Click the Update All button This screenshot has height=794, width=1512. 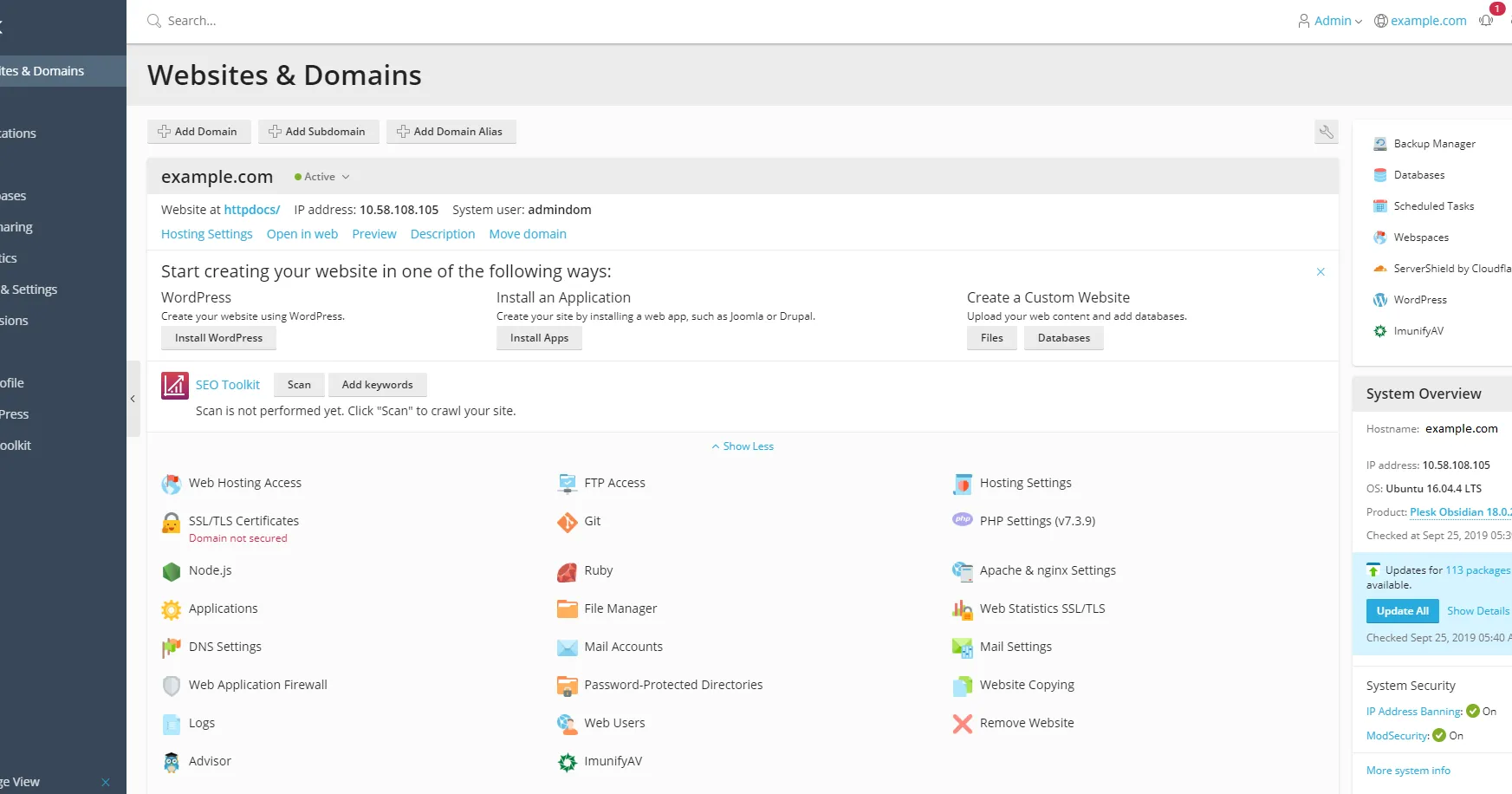[1402, 611]
